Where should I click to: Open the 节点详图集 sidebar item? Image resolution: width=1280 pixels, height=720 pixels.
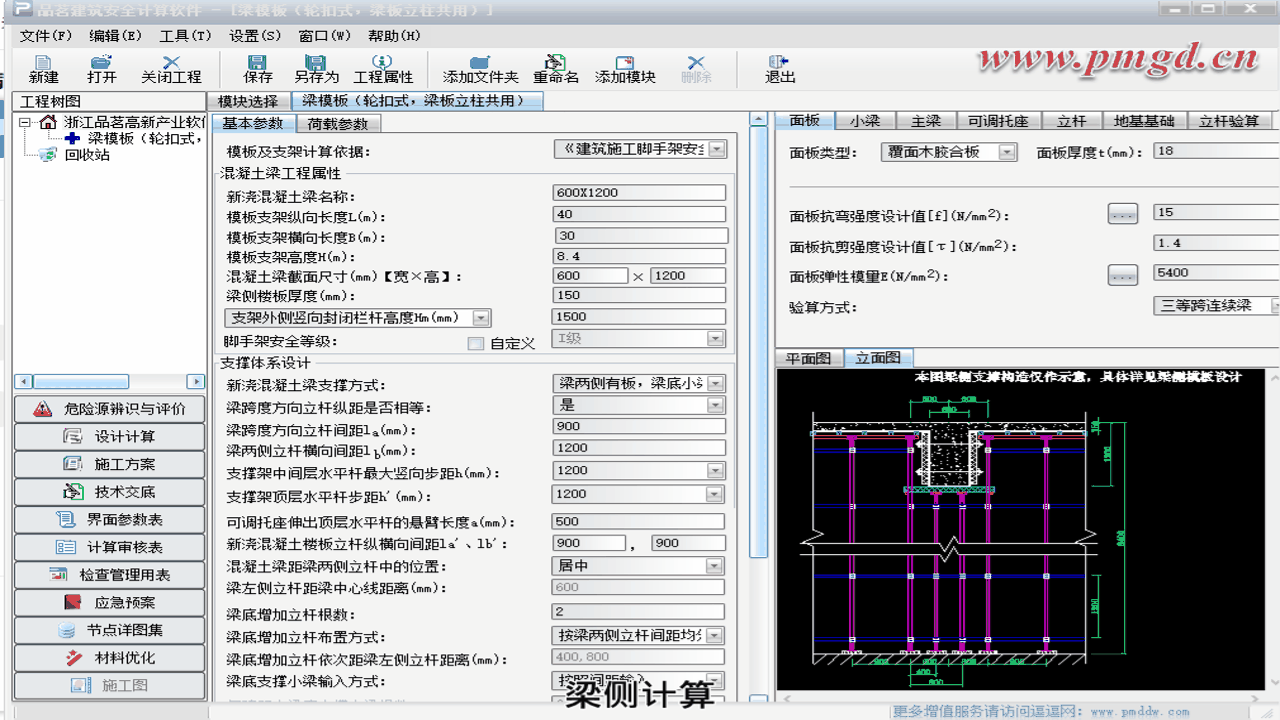pyautogui.click(x=110, y=630)
